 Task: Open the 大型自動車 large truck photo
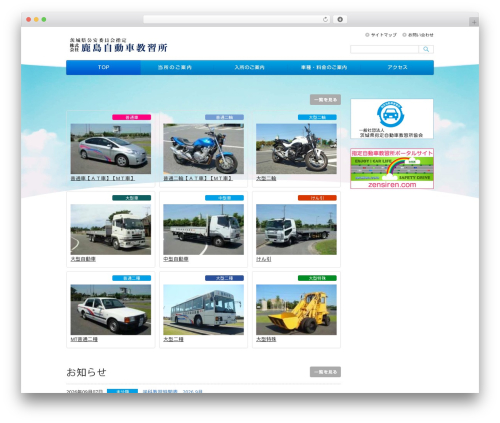point(111,230)
